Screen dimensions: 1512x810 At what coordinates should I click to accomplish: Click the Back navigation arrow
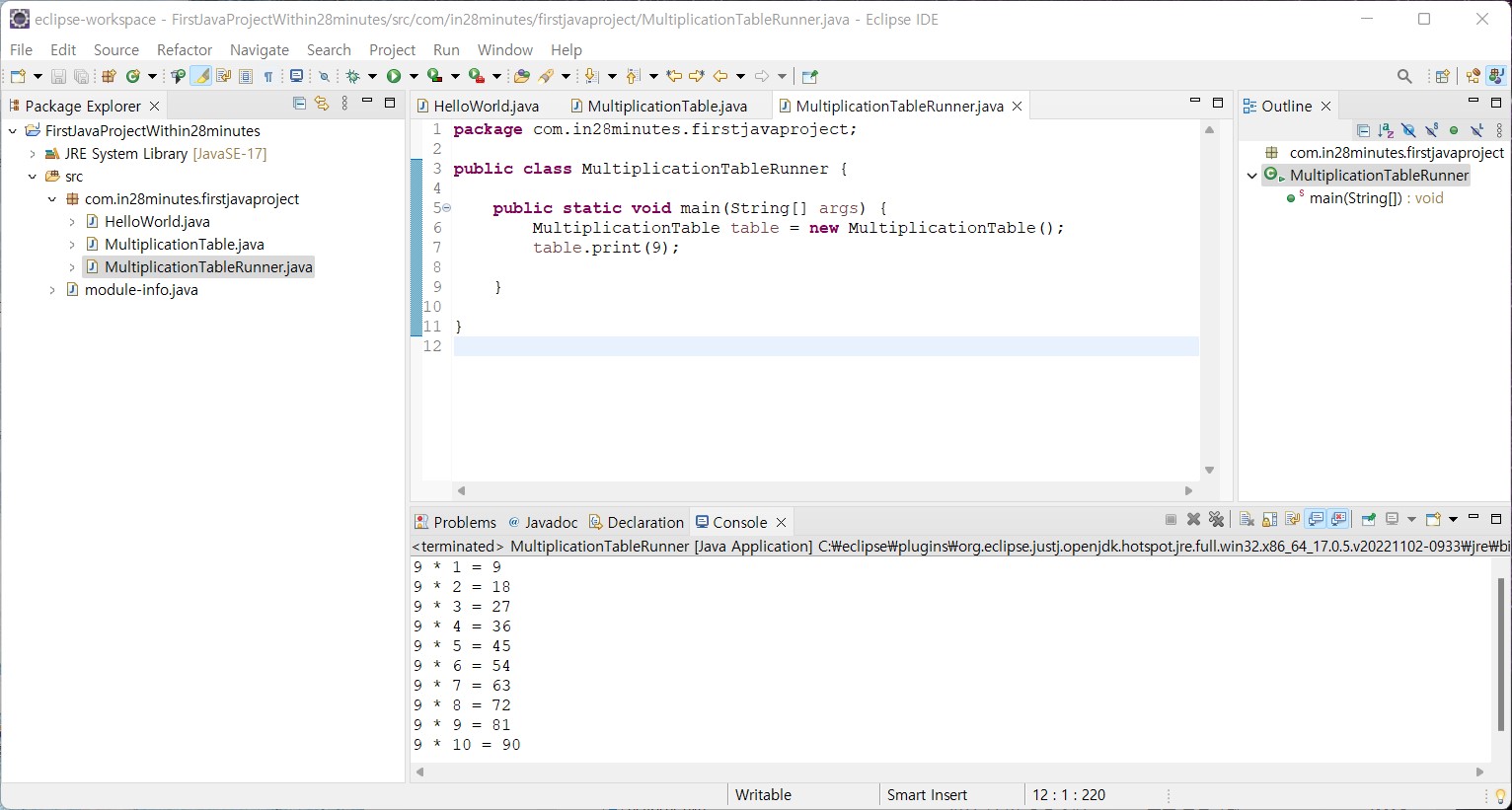(719, 76)
